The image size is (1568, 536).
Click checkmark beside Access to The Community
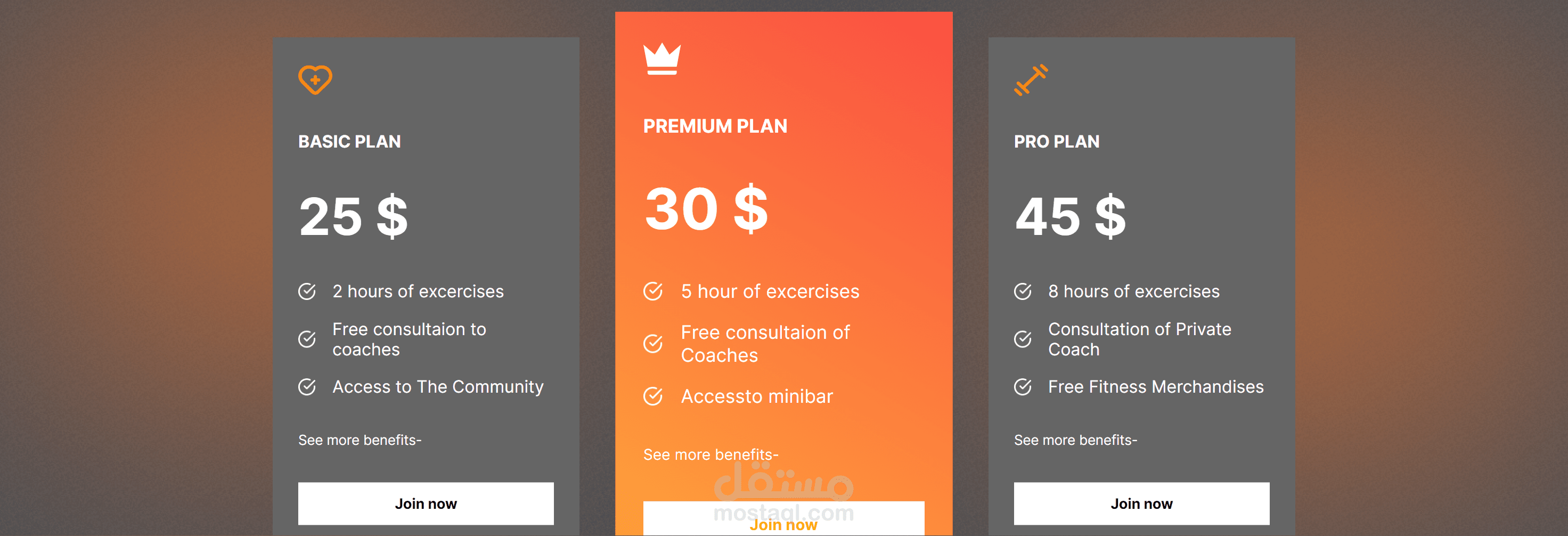pyautogui.click(x=307, y=387)
